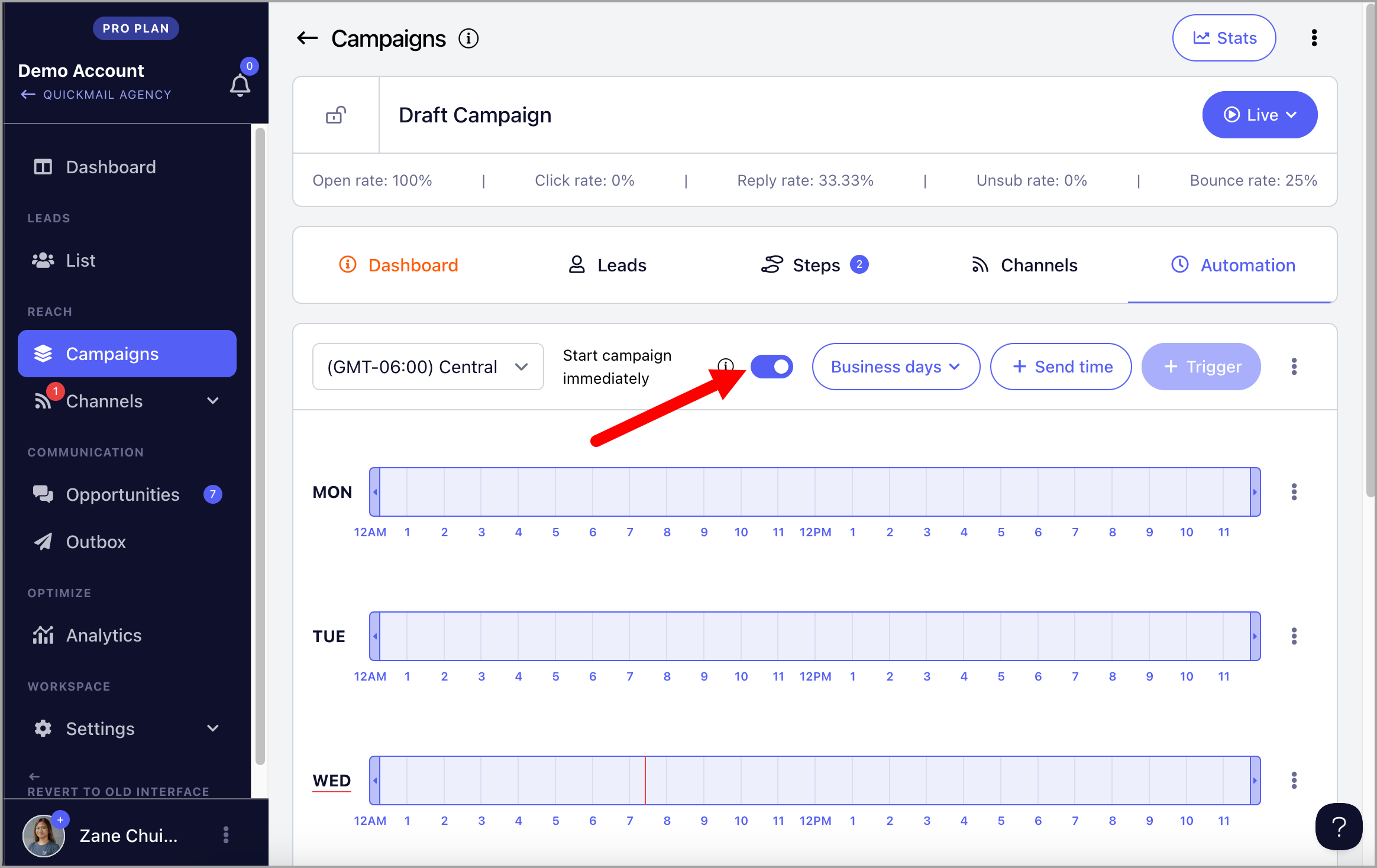This screenshot has width=1377, height=868.
Task: Click the info icon next to Campaigns
Action: 468,38
